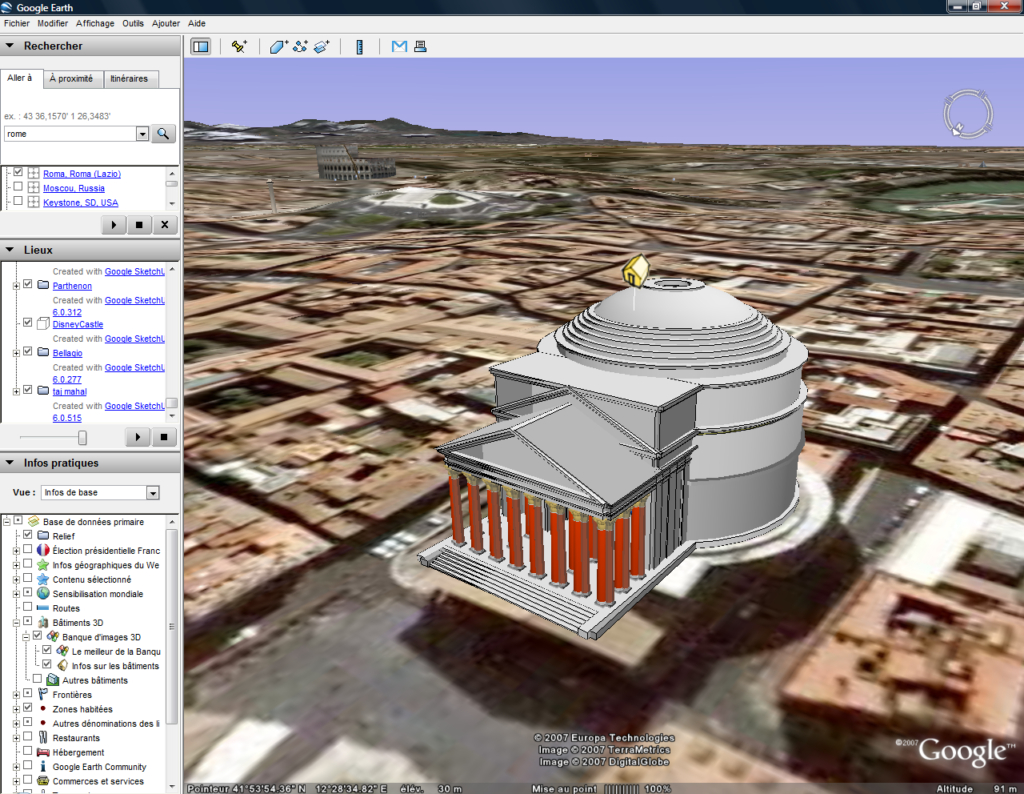Click the add image overlay icon
This screenshot has width=1024, height=794.
321,46
